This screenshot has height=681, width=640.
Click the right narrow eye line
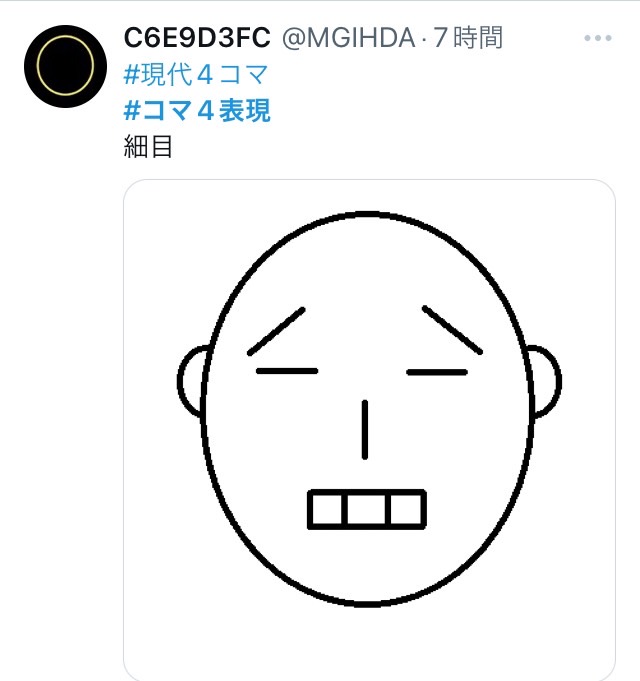coord(437,372)
